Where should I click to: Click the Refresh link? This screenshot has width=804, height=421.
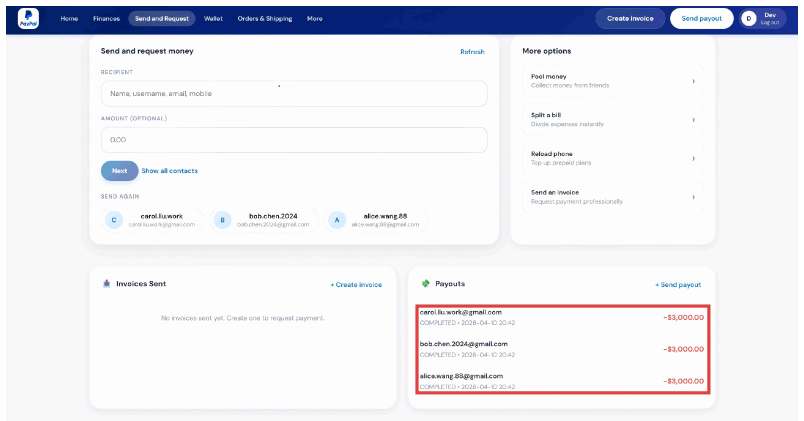[x=472, y=52]
